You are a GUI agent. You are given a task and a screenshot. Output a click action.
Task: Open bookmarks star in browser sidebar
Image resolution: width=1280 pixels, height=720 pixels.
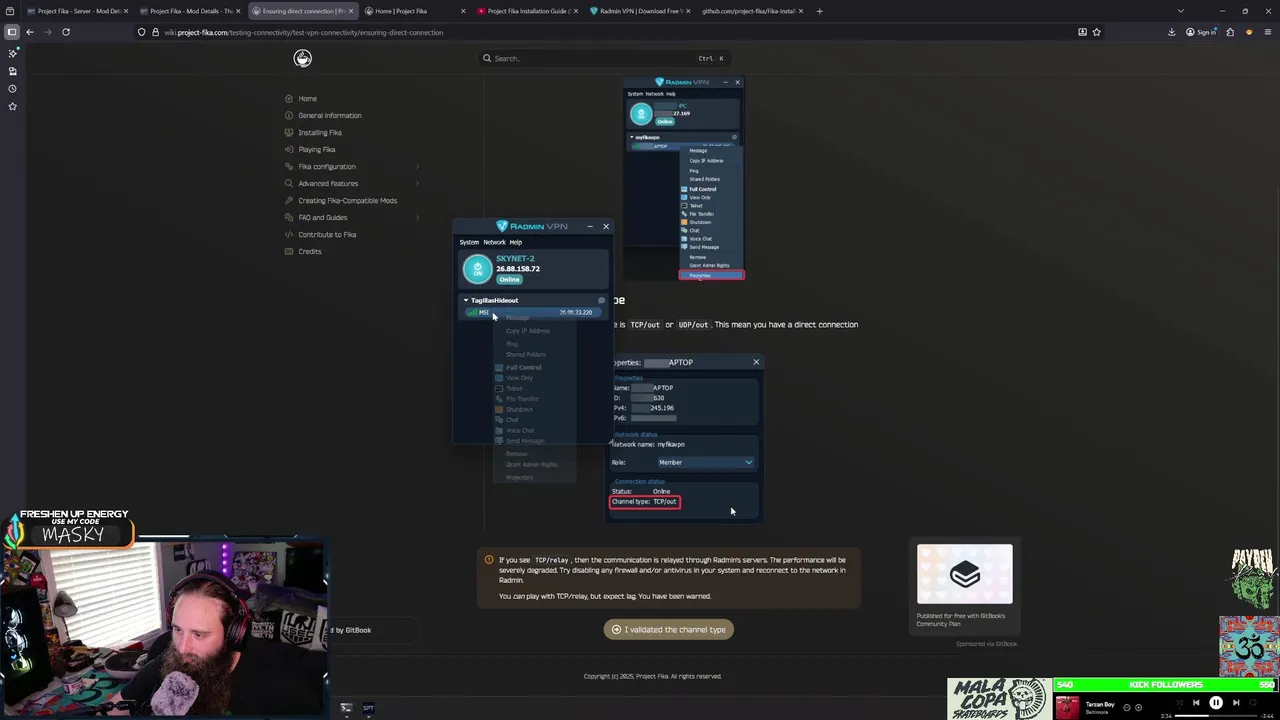(x=12, y=106)
